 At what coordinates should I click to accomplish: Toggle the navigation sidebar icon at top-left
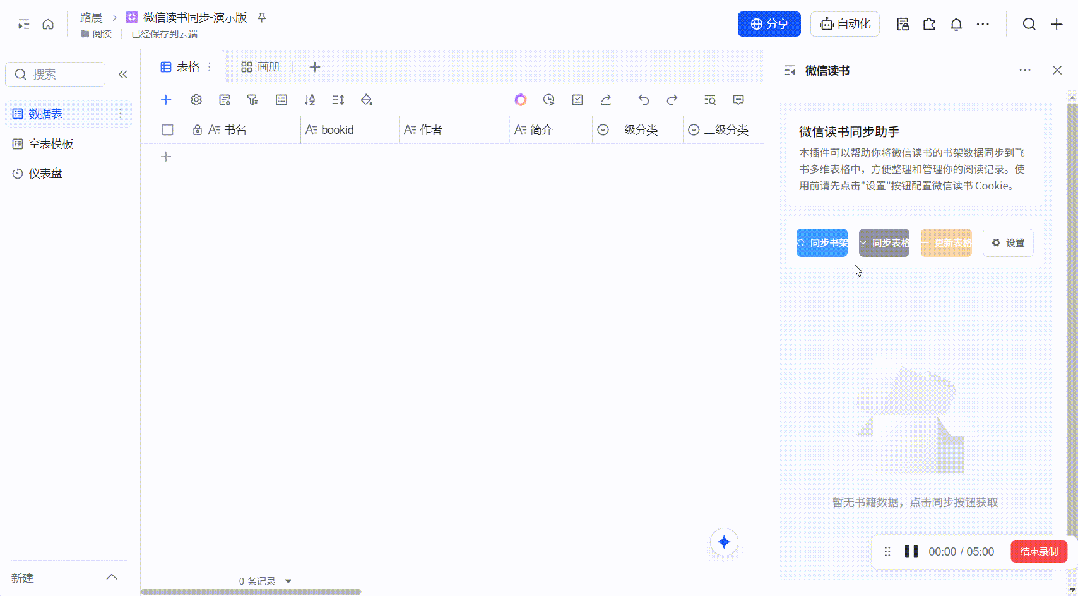click(x=24, y=24)
